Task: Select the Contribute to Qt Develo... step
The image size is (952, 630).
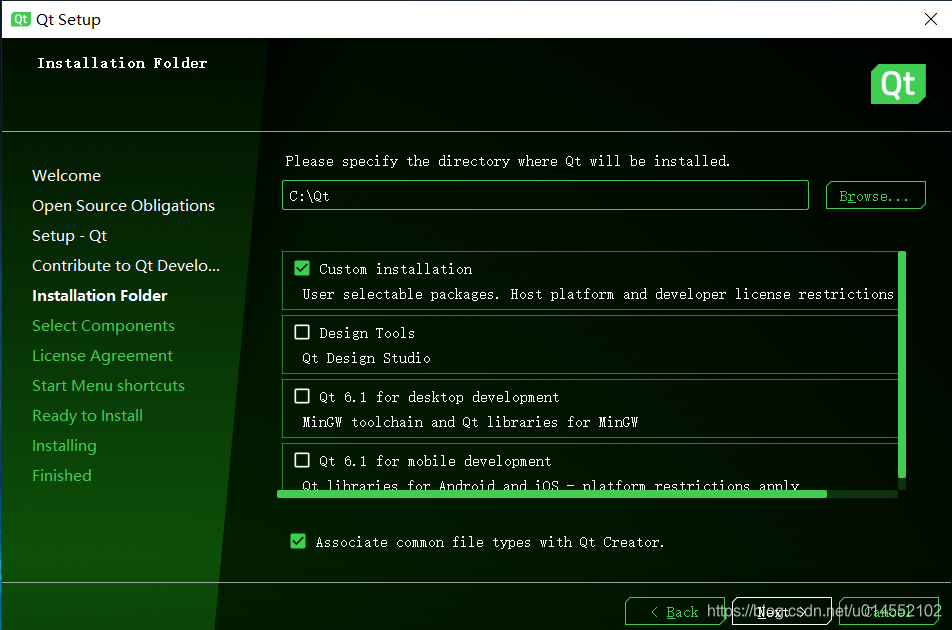Action: point(126,265)
